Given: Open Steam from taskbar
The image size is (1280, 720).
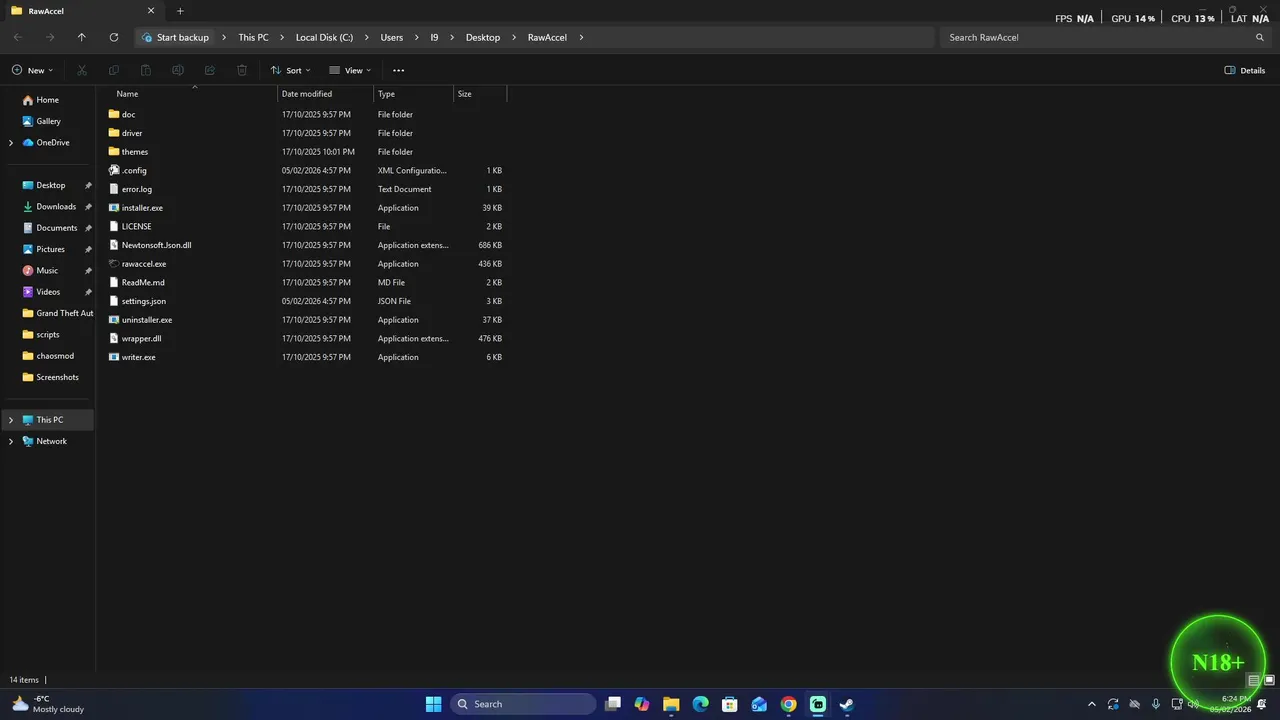Looking at the screenshot, I should [847, 704].
